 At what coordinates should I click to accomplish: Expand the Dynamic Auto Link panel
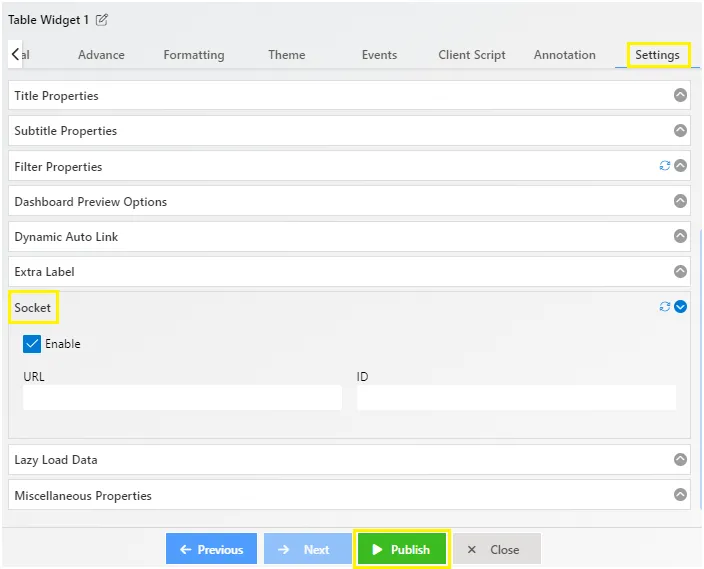[349, 237]
